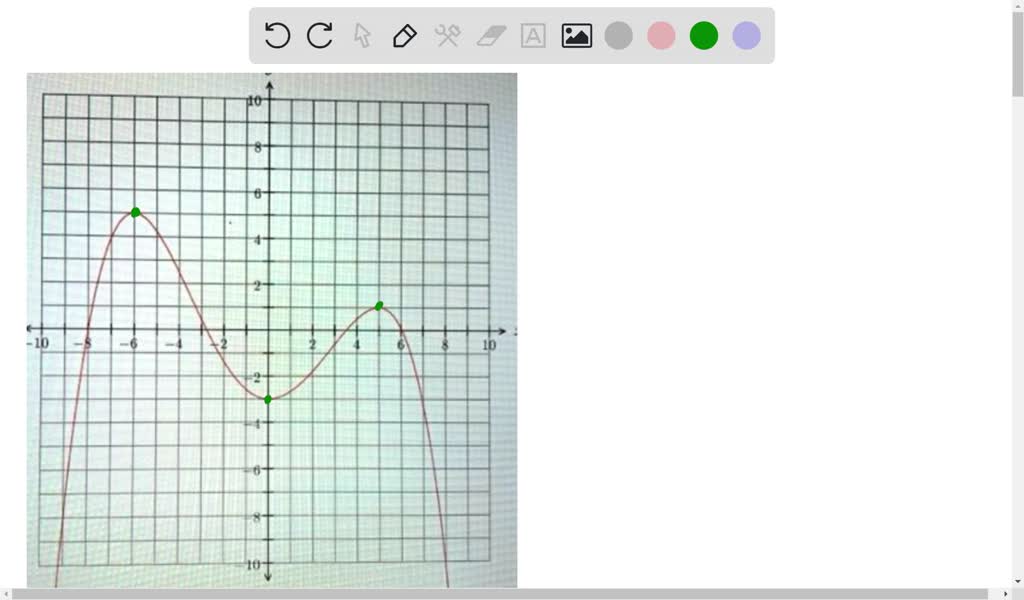Select the Pointer tool
The height and width of the screenshot is (600, 1024).
pos(361,35)
